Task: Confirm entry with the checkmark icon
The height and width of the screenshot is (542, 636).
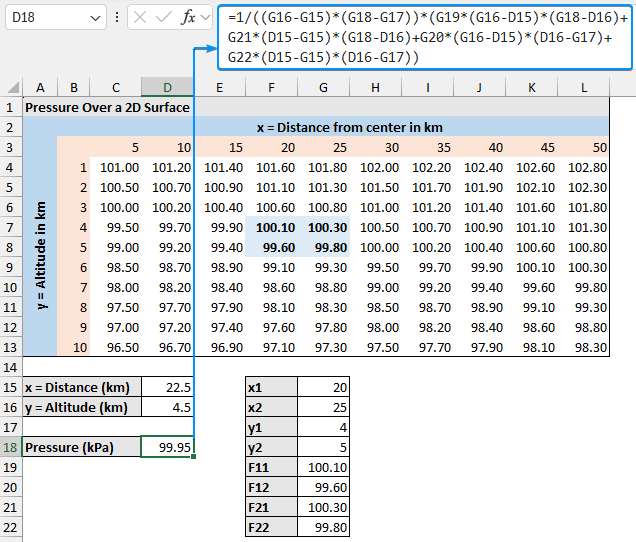Action: click(164, 17)
